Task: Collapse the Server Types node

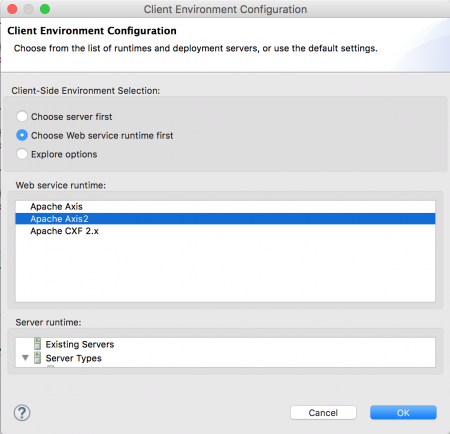Action: click(x=25, y=358)
